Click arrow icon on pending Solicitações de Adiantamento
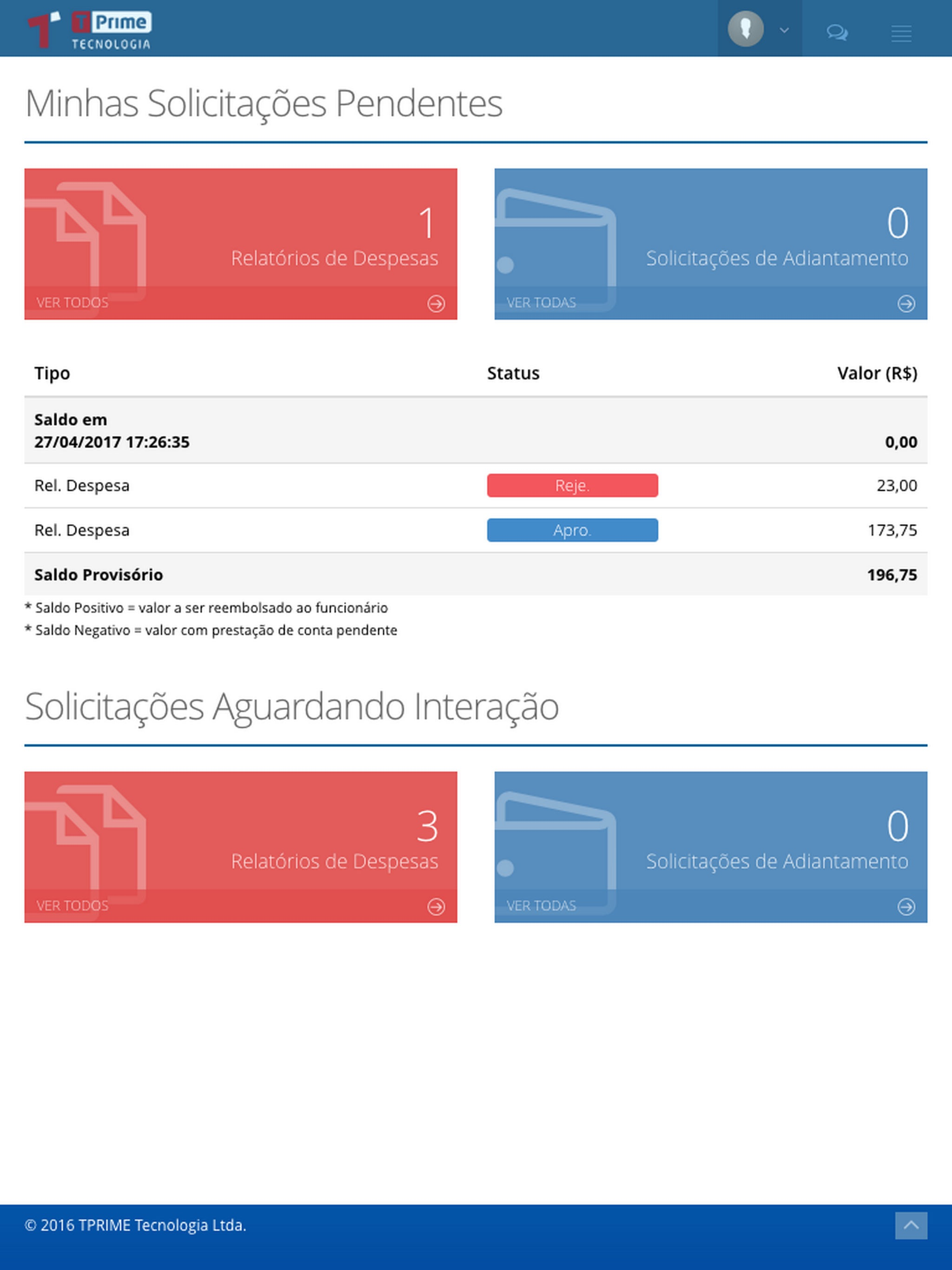The height and width of the screenshot is (1270, 952). point(906,303)
